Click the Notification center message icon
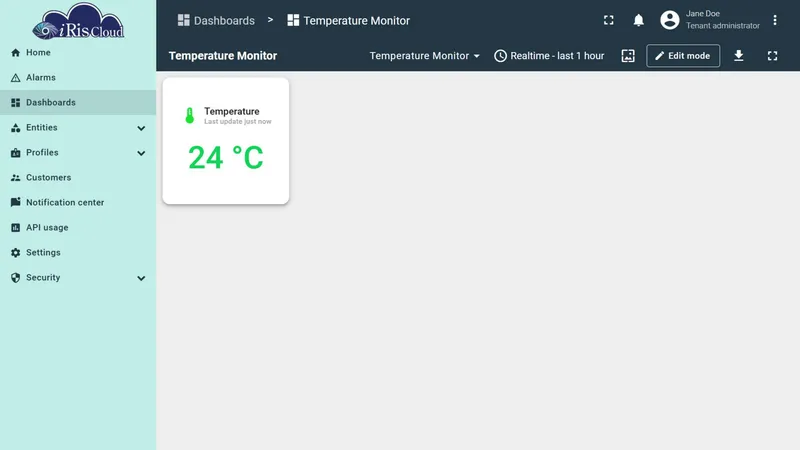The height and width of the screenshot is (450, 800). click(16, 202)
